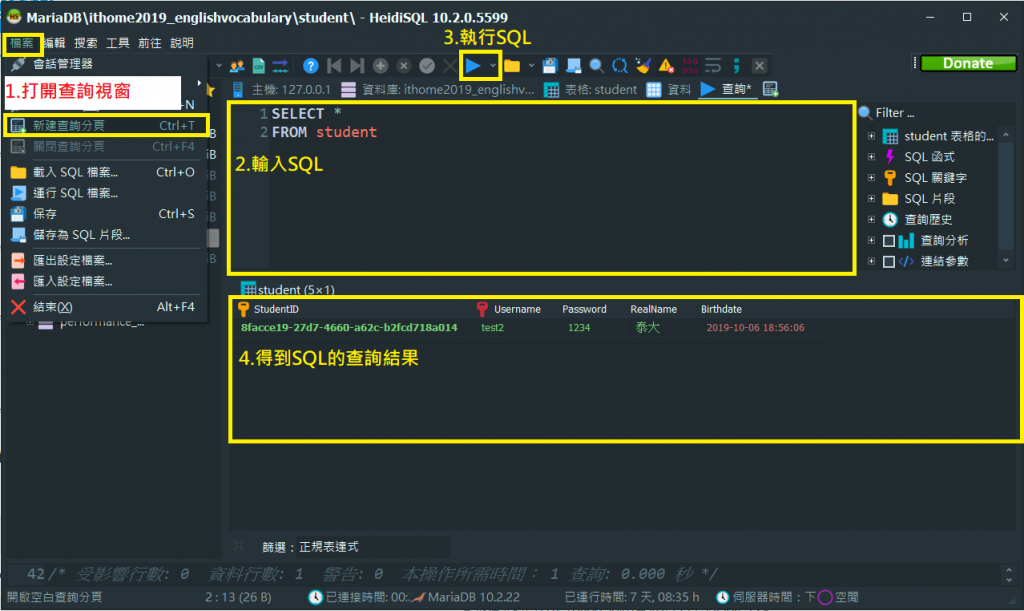Viewport: 1024px width, 611px height.
Task: Expand the student 表格的 tree node
Action: [871, 136]
